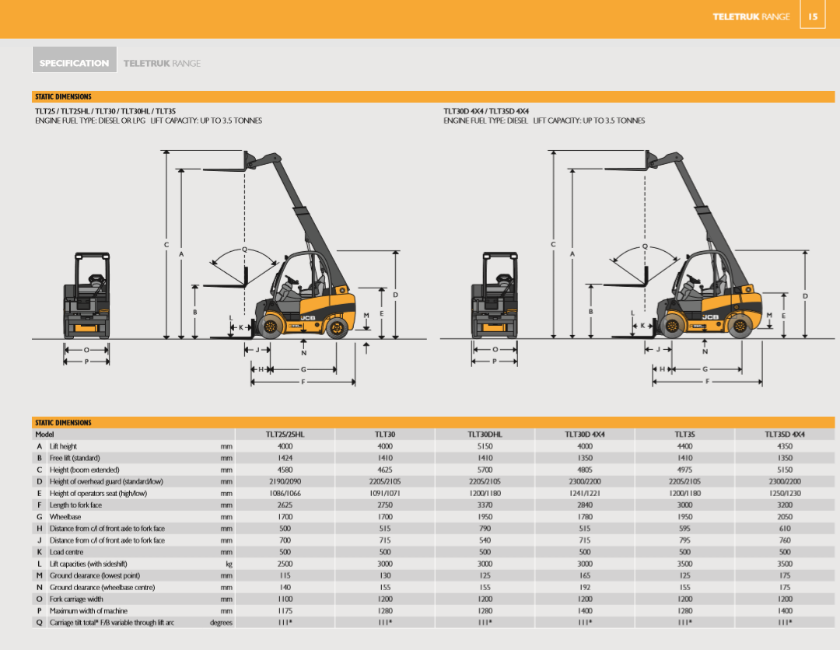Viewport: 840px width, 650px height.
Task: Select the Model header cell in table
Action: coord(45,435)
